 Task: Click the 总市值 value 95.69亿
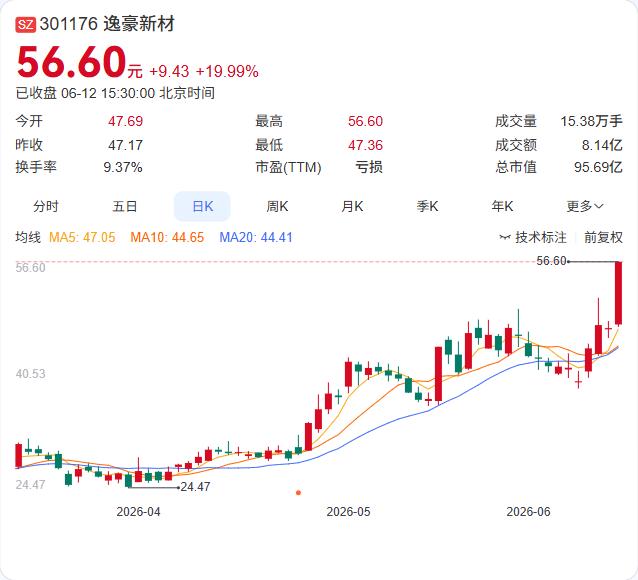(x=598, y=167)
